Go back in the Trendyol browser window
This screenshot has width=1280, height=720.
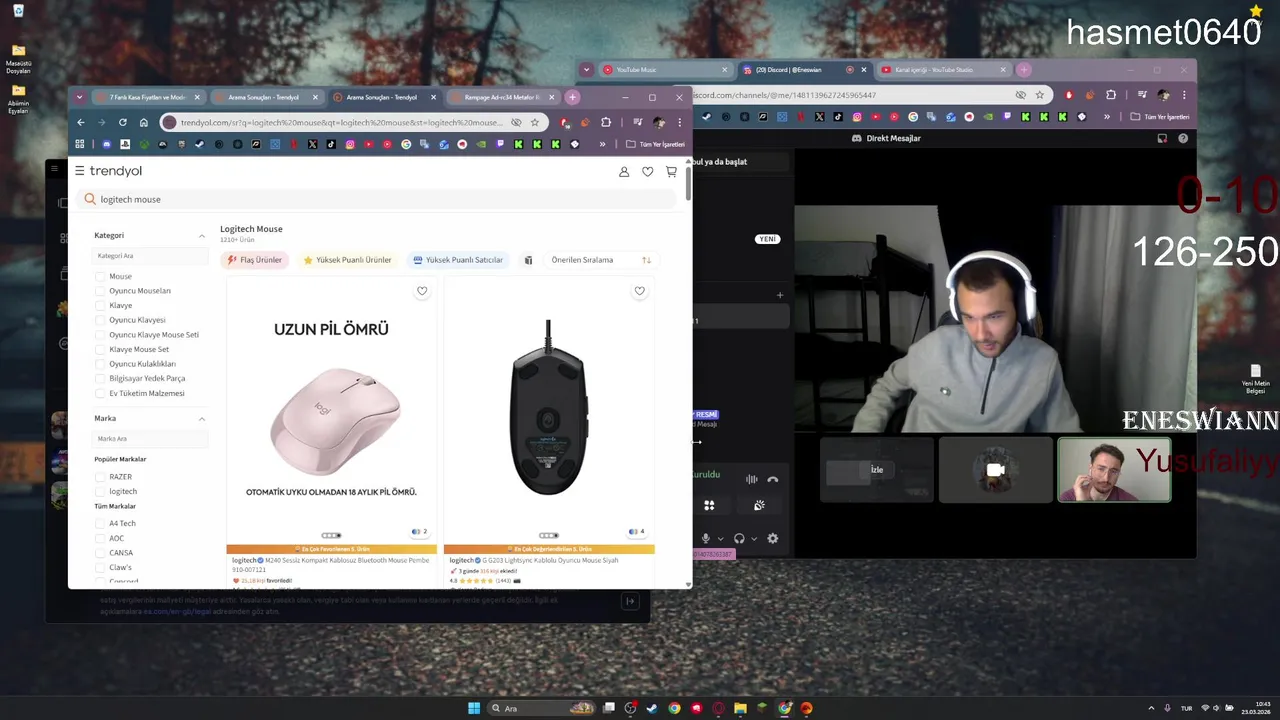pos(81,122)
